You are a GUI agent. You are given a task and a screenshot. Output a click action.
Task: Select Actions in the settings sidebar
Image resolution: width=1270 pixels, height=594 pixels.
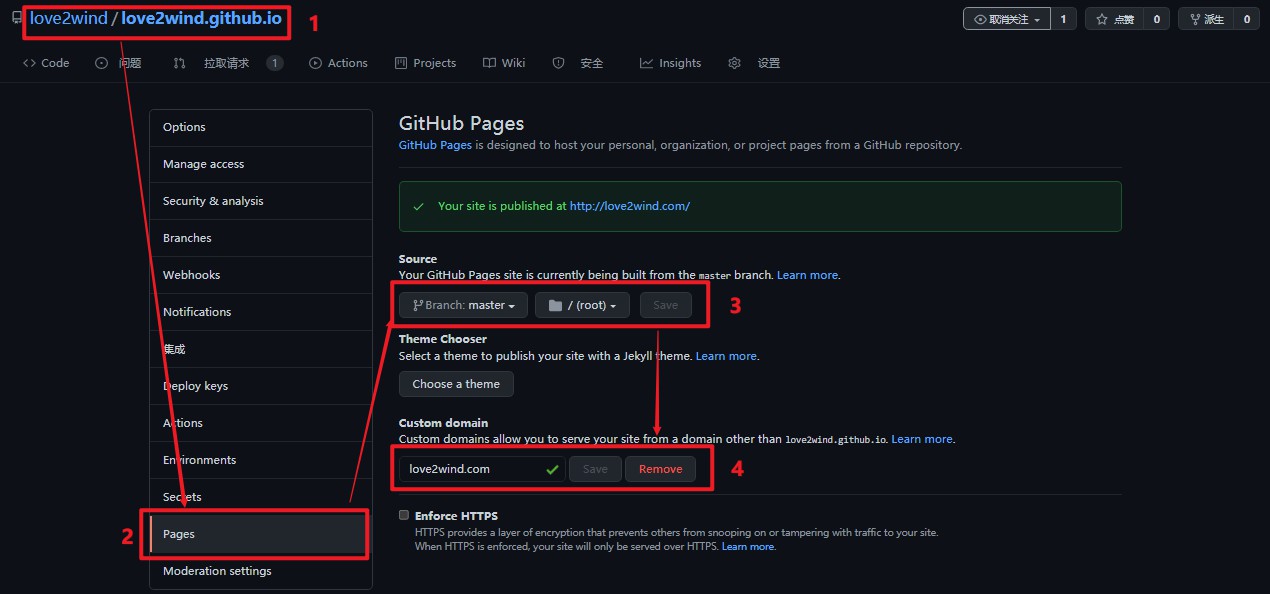[261, 423]
